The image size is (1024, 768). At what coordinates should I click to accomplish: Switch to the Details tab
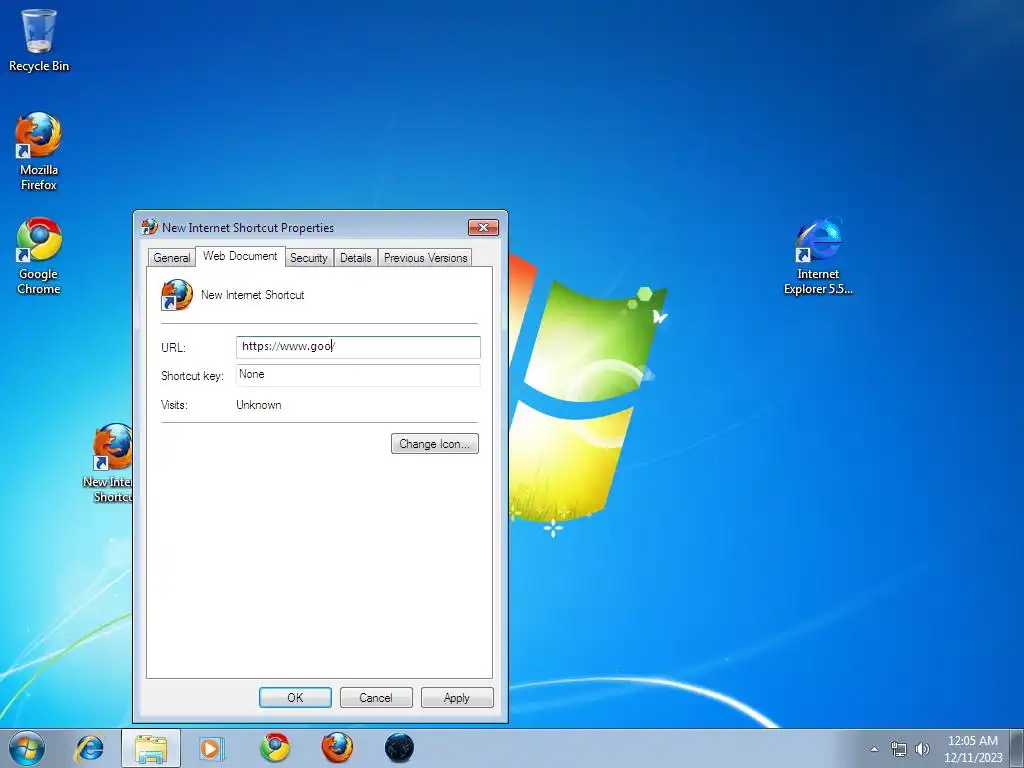coord(356,257)
